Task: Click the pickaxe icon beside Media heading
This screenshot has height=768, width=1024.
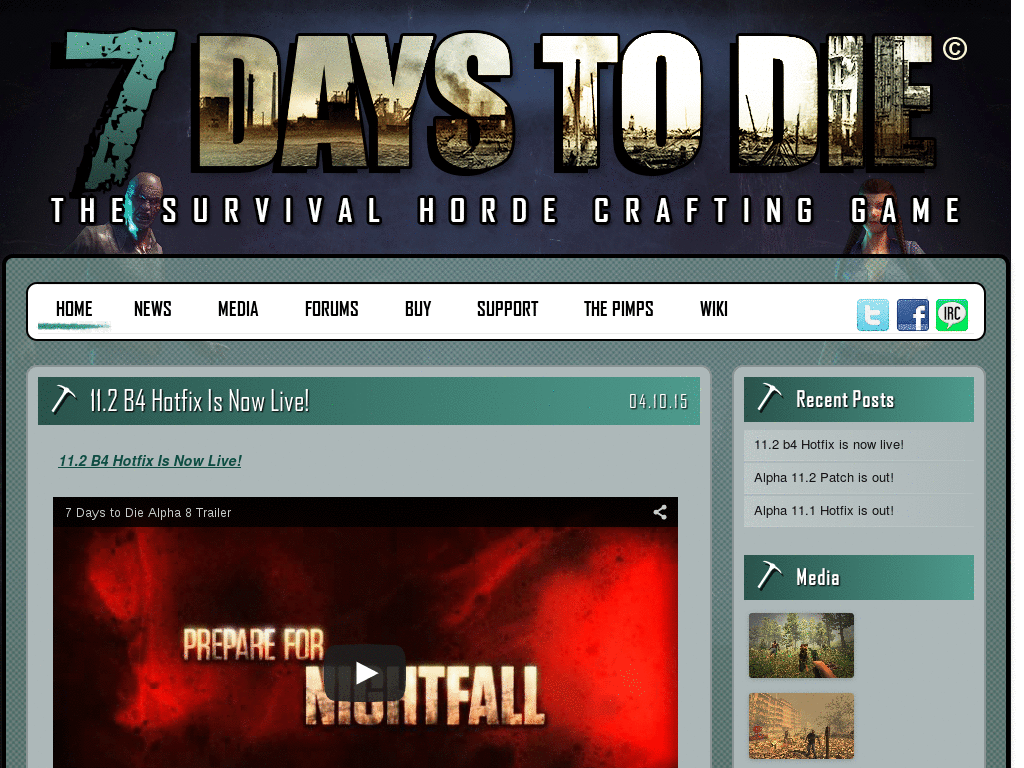Action: click(x=769, y=576)
